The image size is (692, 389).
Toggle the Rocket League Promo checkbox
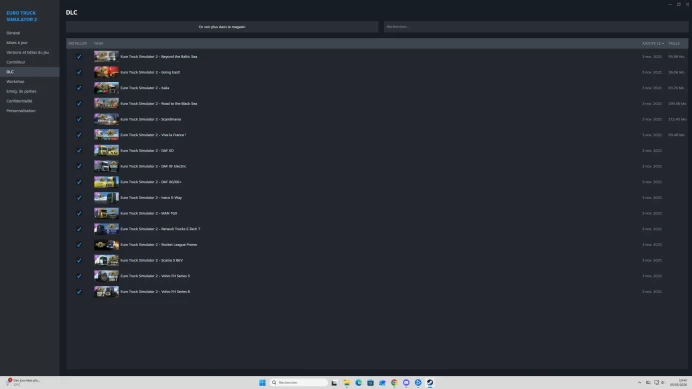click(x=79, y=245)
